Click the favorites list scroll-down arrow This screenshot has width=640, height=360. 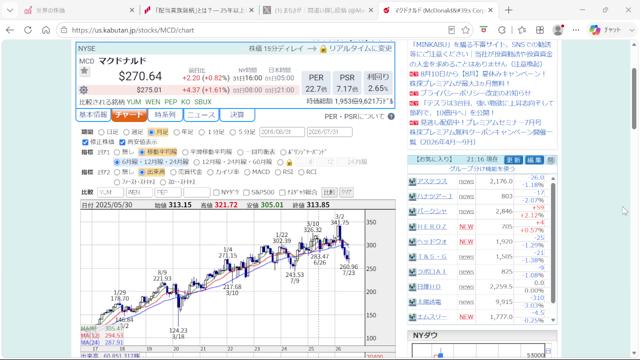coord(553,320)
